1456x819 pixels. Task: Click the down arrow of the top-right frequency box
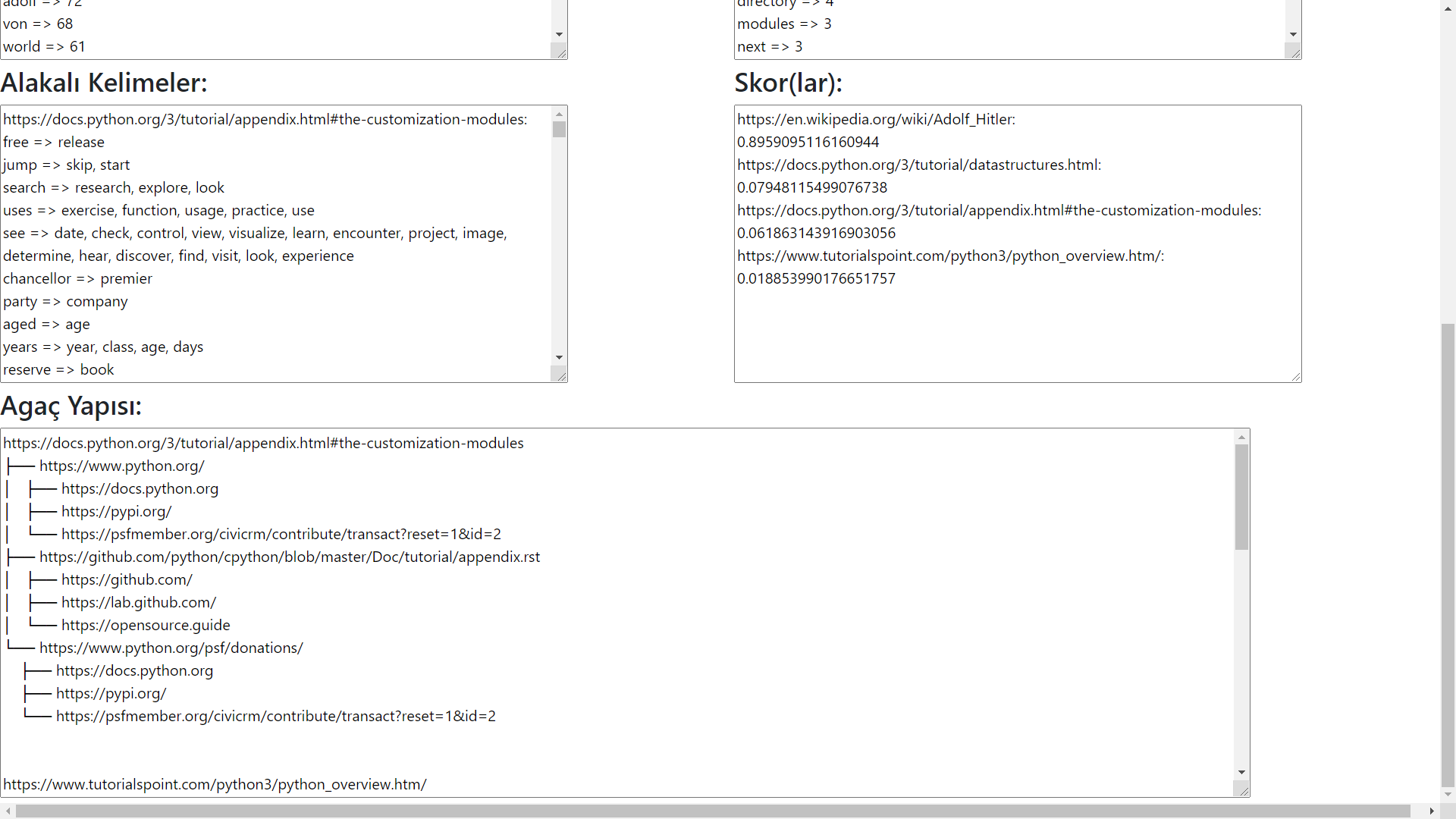point(1292,33)
